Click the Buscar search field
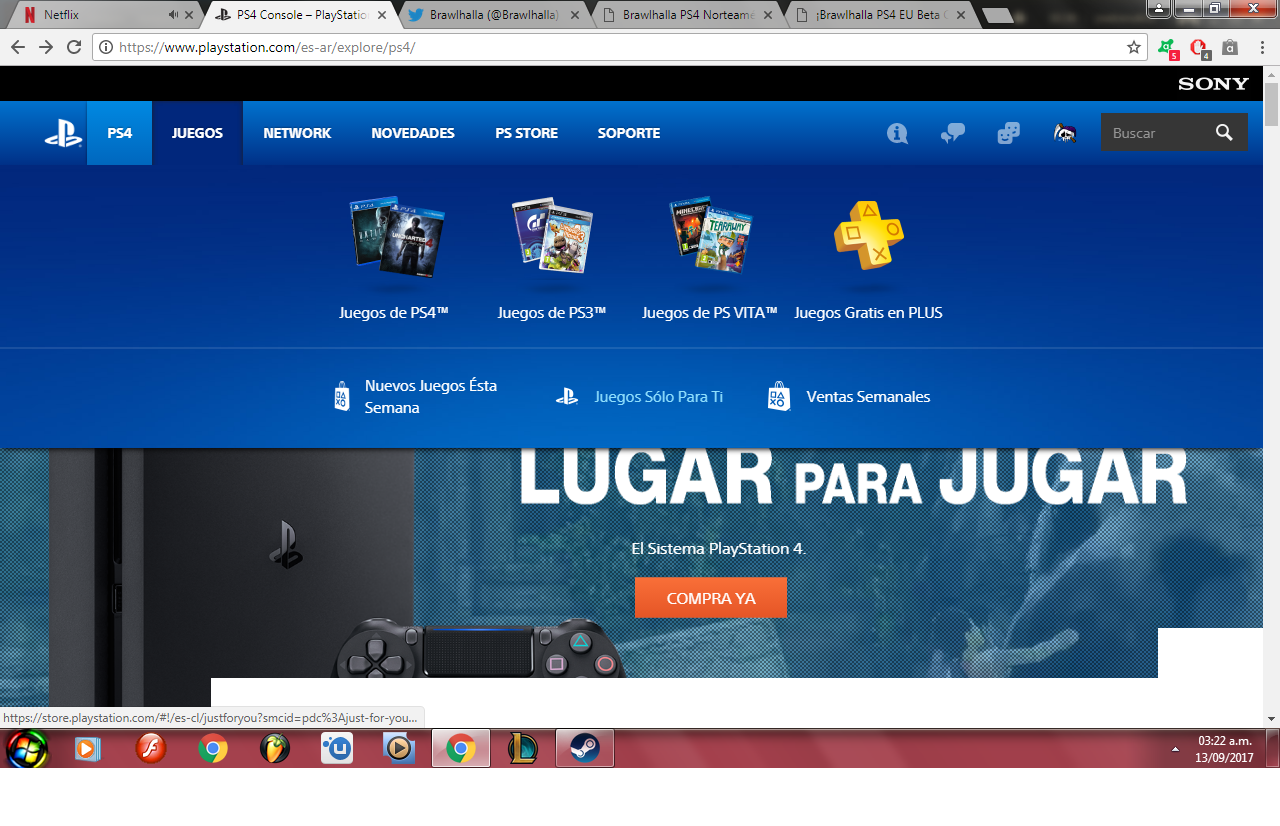This screenshot has height=826, width=1280. click(x=1156, y=133)
